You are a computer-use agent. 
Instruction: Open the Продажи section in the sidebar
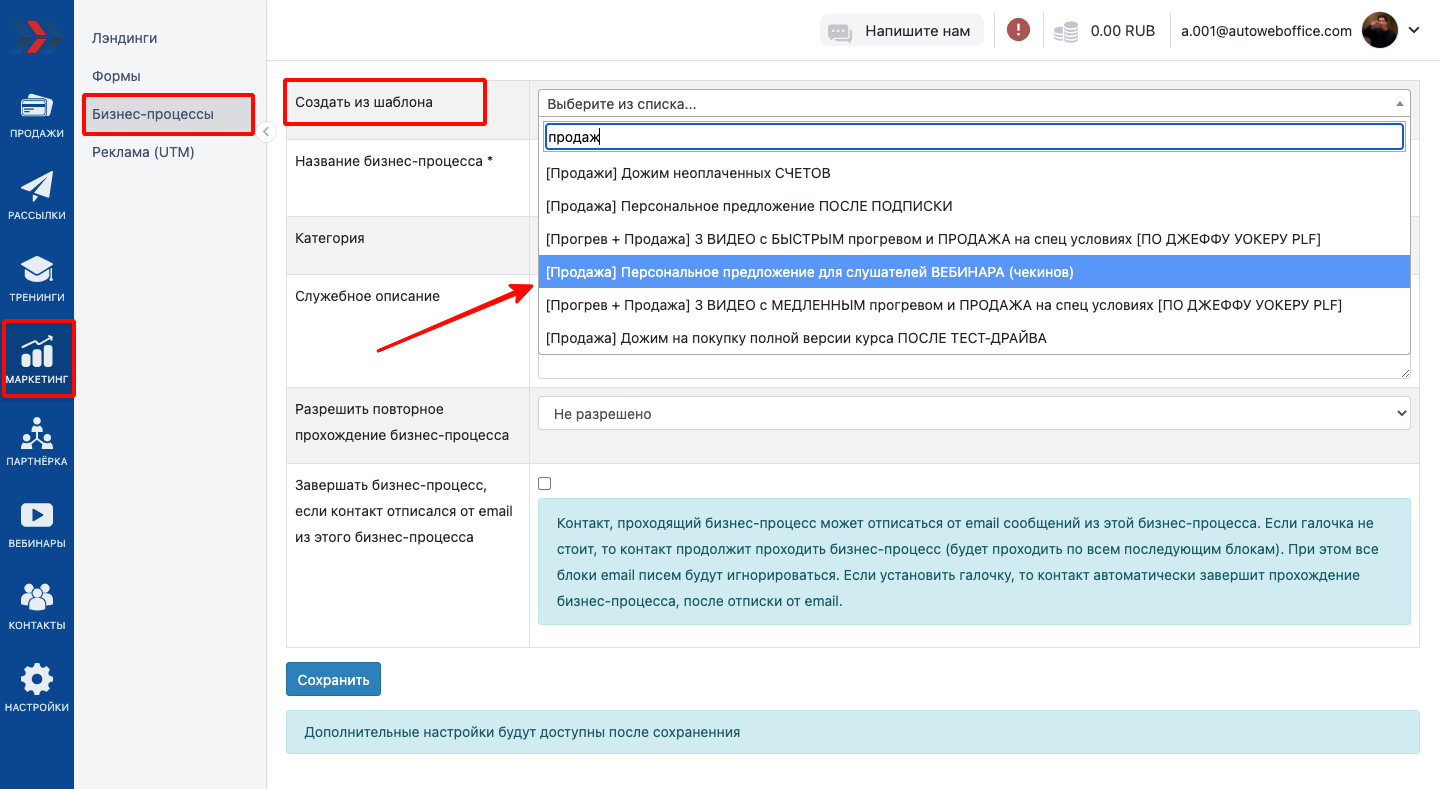pyautogui.click(x=37, y=115)
